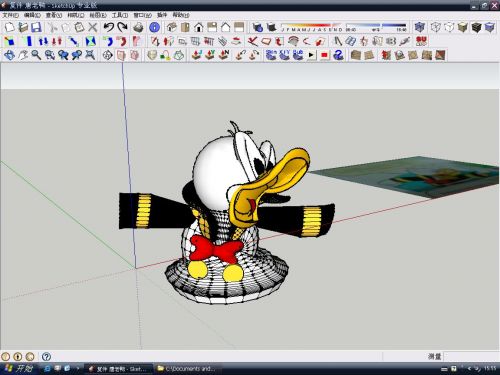Click the red up-down arrows plugin icon

[57, 41]
